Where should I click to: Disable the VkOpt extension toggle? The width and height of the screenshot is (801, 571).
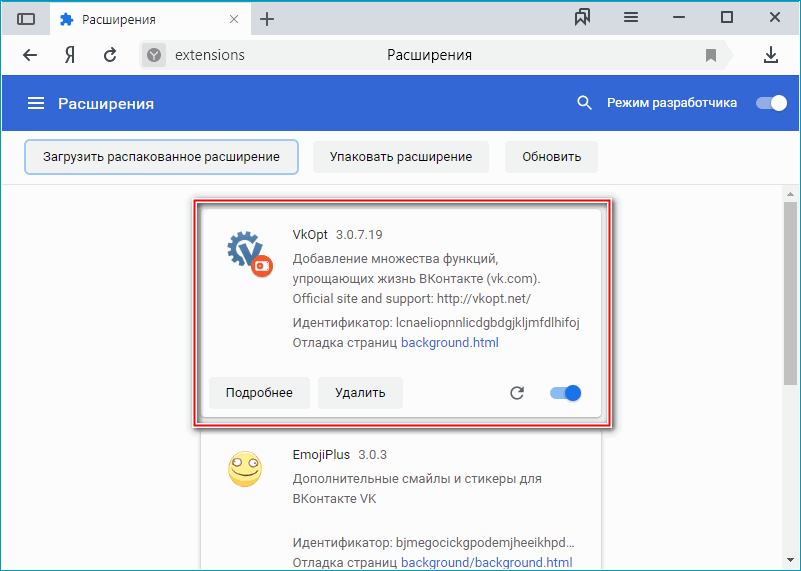(566, 393)
